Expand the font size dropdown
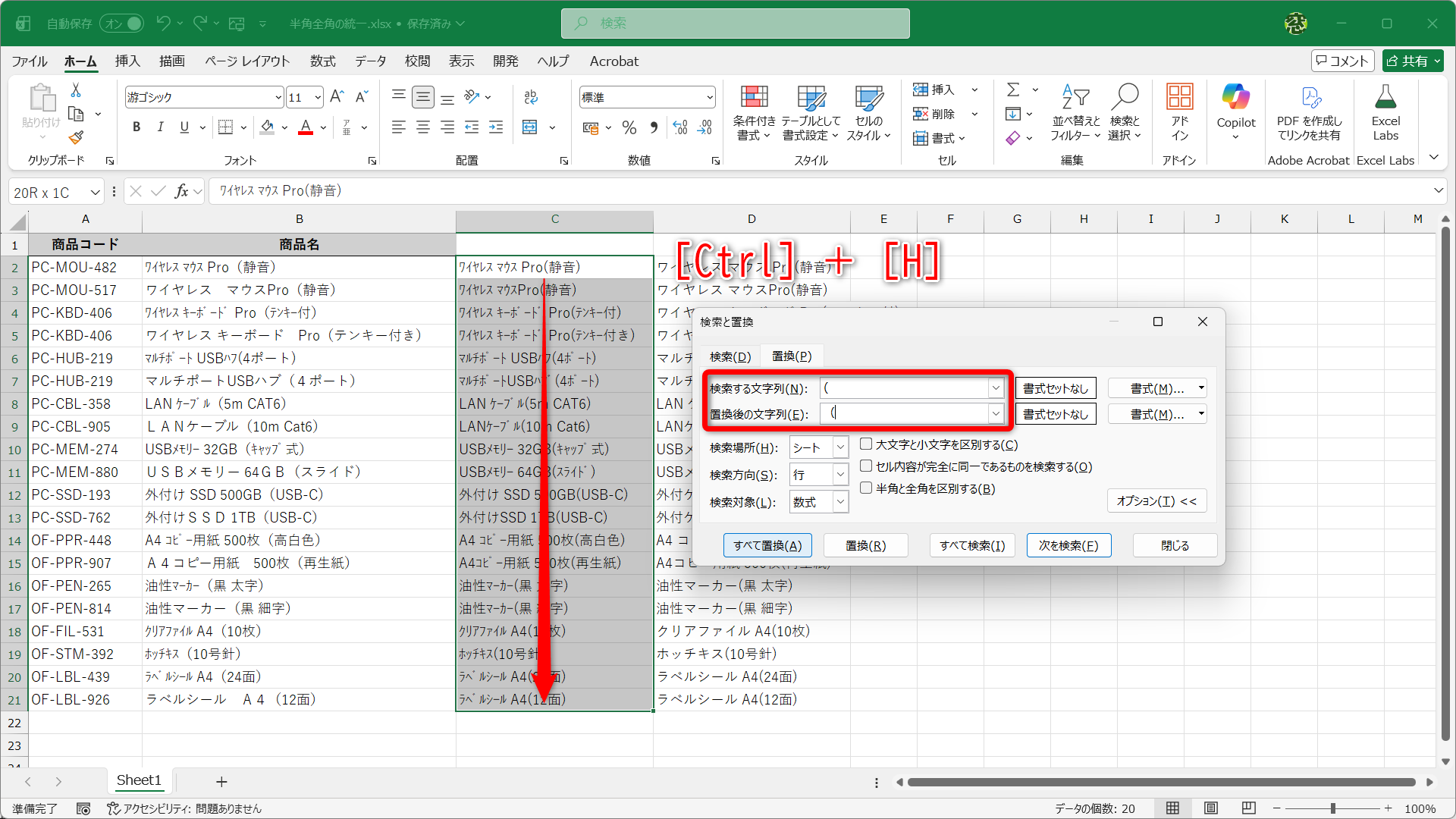The height and width of the screenshot is (819, 1456). tap(318, 97)
